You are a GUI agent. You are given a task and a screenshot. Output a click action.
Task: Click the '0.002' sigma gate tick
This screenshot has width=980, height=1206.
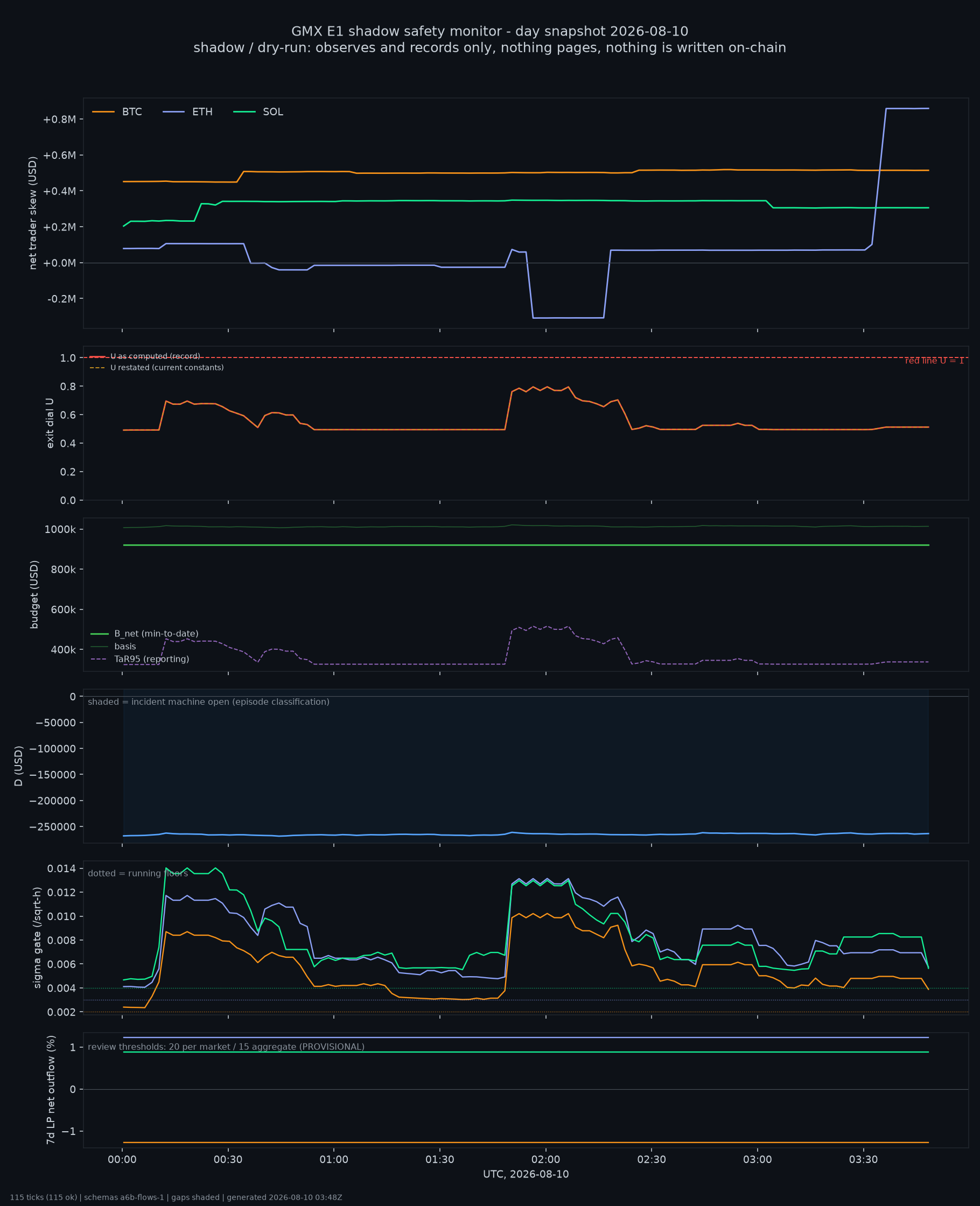(x=61, y=1012)
